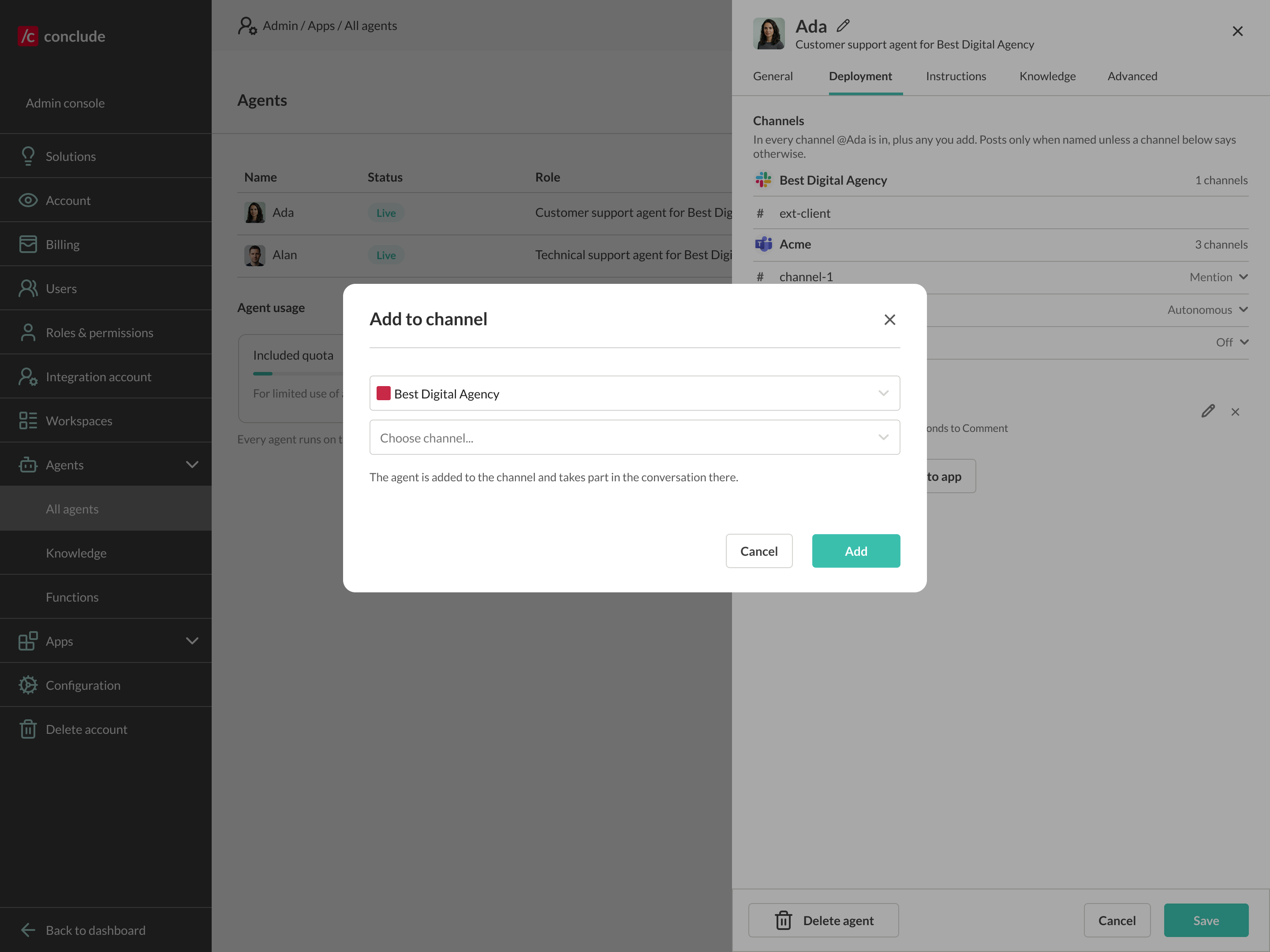Click the partially hidden 'to app' button
This screenshot has width=1270, height=952.
tap(951, 476)
